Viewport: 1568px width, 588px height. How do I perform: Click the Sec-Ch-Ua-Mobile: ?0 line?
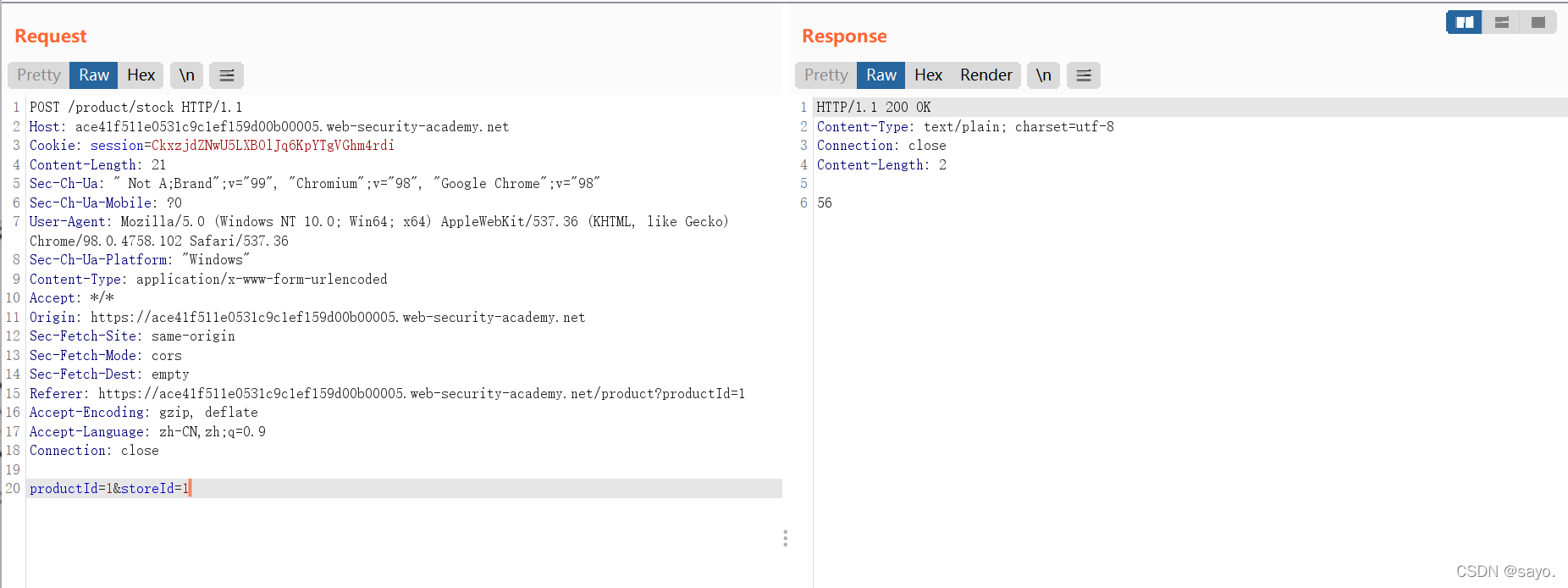[106, 203]
